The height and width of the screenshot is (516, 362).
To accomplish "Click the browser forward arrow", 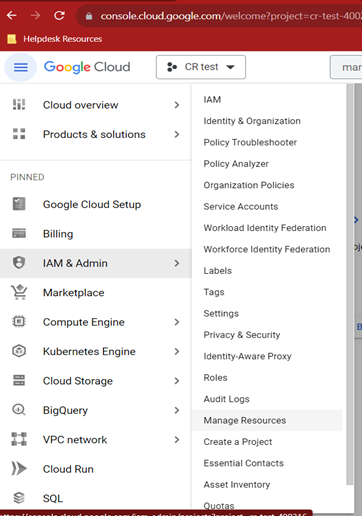I will click(x=35, y=15).
